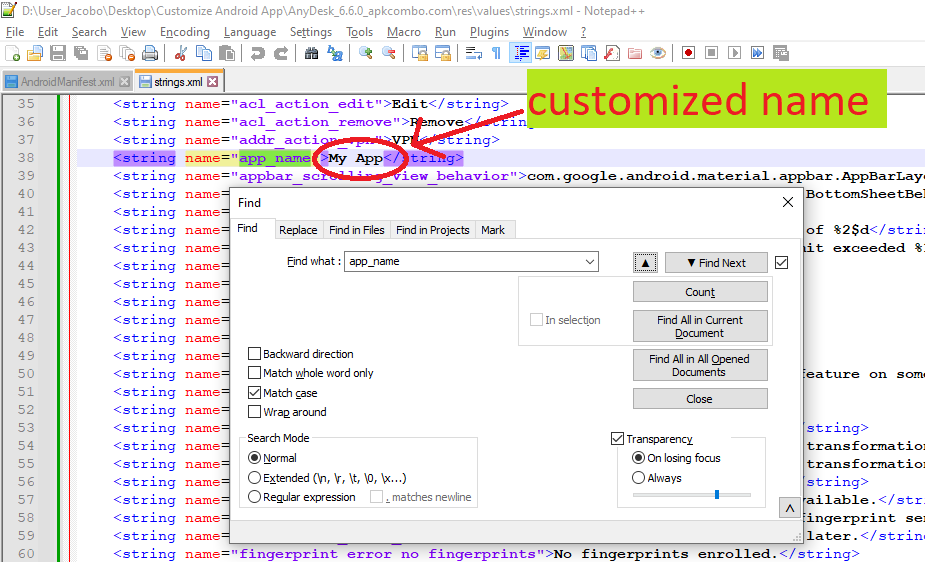Click the Close document toolbar icon
This screenshot has width=925, height=562.
[x=104, y=53]
